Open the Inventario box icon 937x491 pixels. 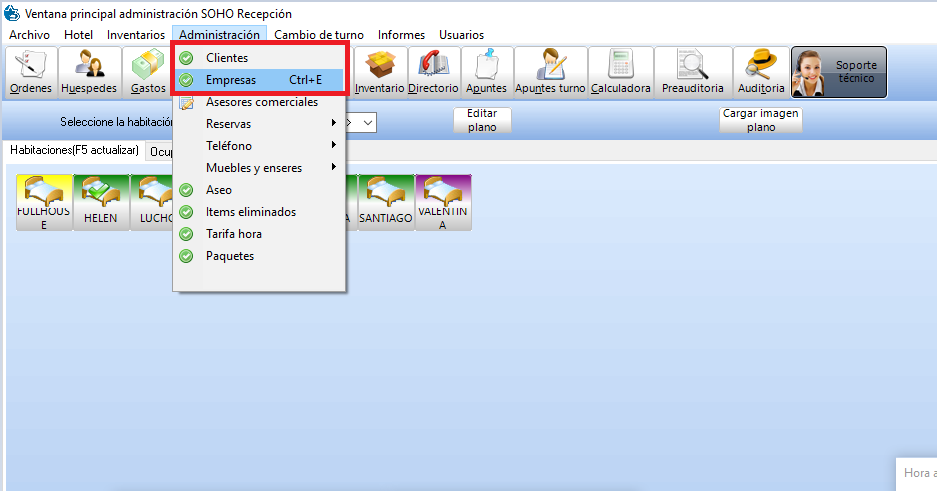379,72
